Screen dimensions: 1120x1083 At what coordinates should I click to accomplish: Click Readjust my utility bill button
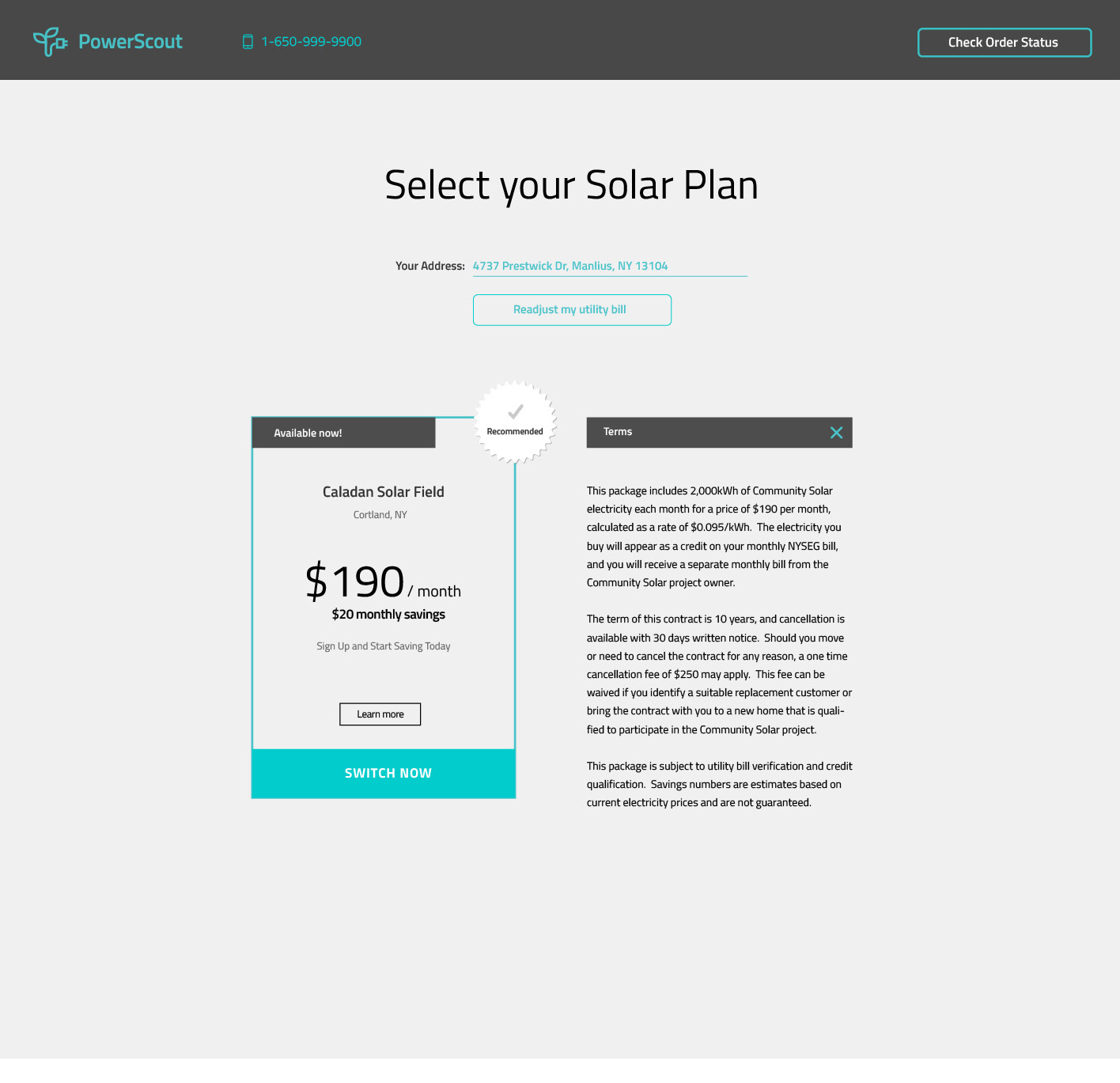pyautogui.click(x=572, y=310)
